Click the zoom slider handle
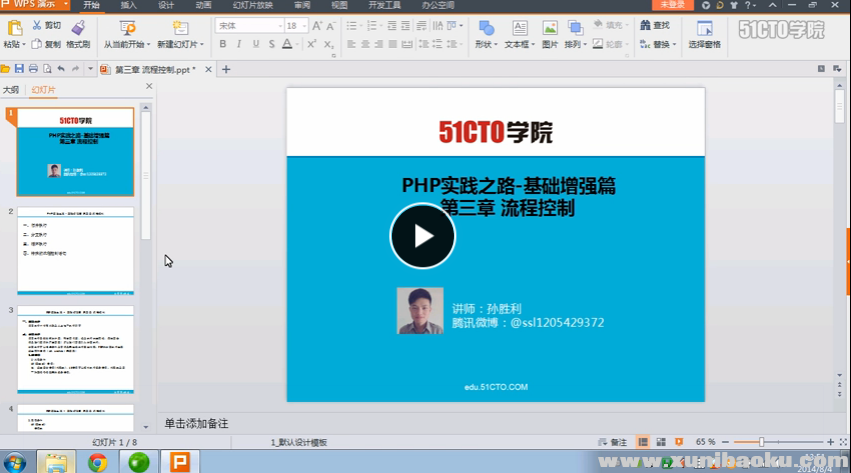Viewport: 851px width, 473px height. point(762,442)
